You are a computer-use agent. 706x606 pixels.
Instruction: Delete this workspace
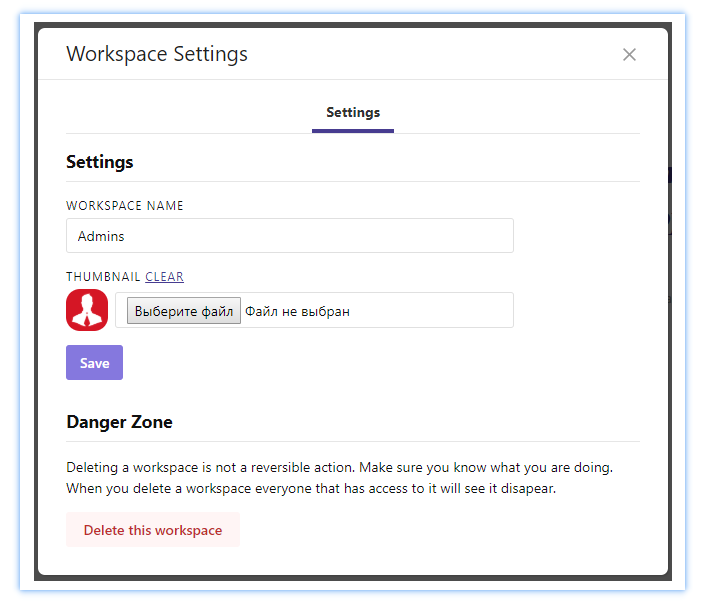[x=153, y=530]
